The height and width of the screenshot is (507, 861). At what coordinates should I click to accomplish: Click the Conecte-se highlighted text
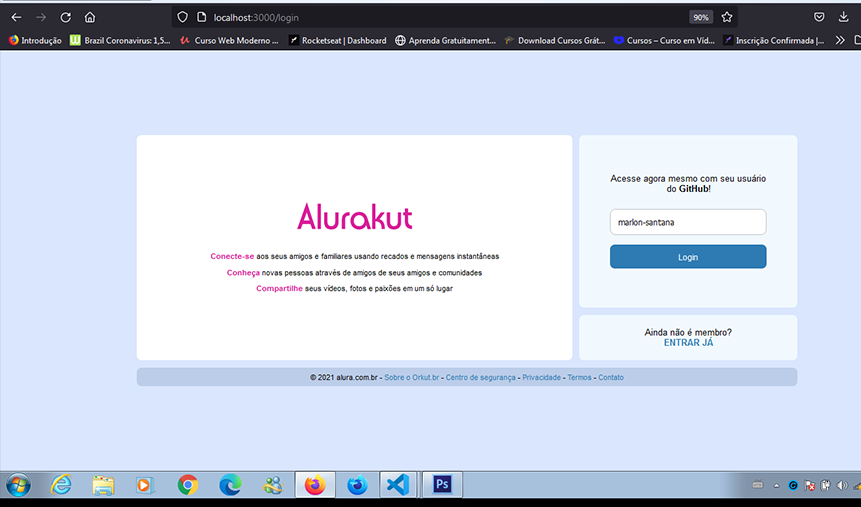[232, 257]
